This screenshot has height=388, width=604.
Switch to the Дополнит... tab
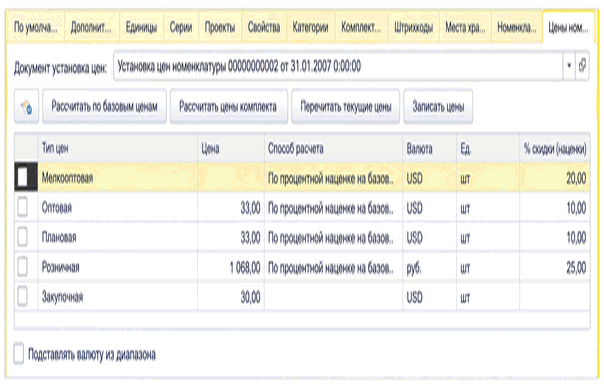[92, 27]
